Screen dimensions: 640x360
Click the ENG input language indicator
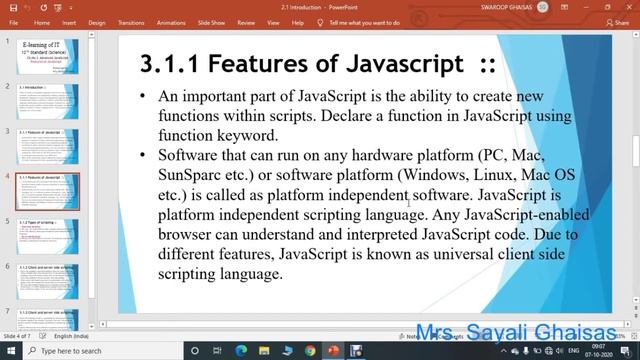[573, 351]
